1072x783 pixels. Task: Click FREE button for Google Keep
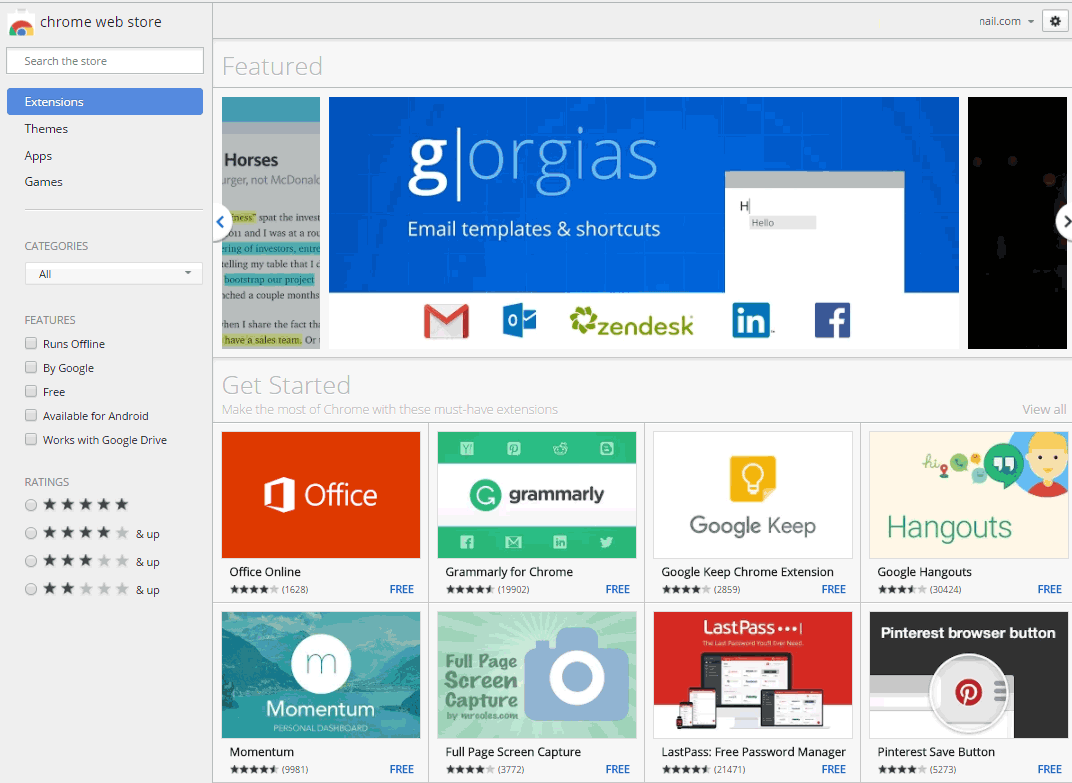point(834,589)
